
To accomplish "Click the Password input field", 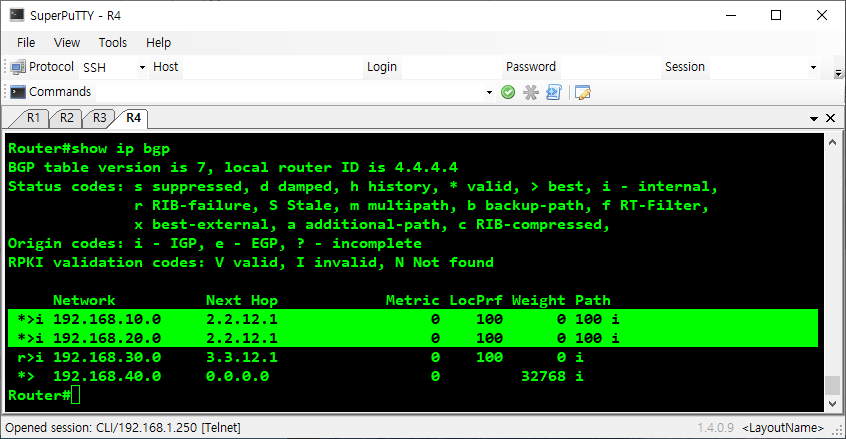I will tap(611, 67).
